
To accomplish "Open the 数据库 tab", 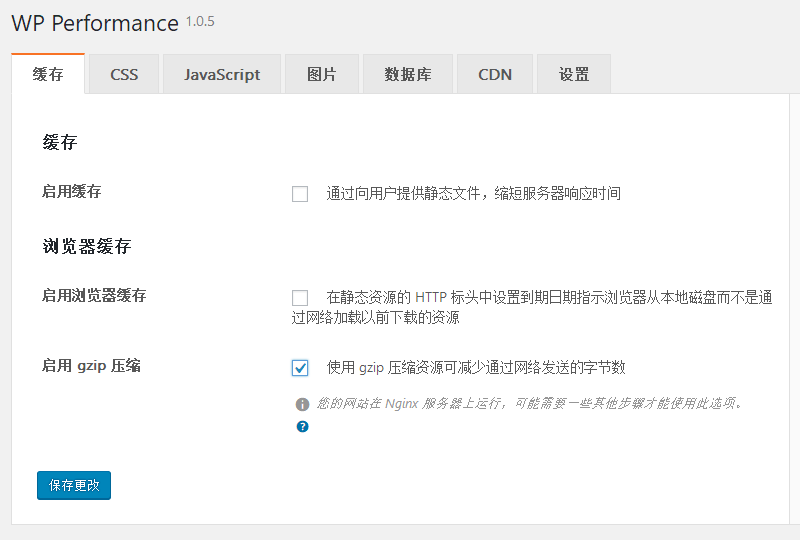I will [x=407, y=75].
